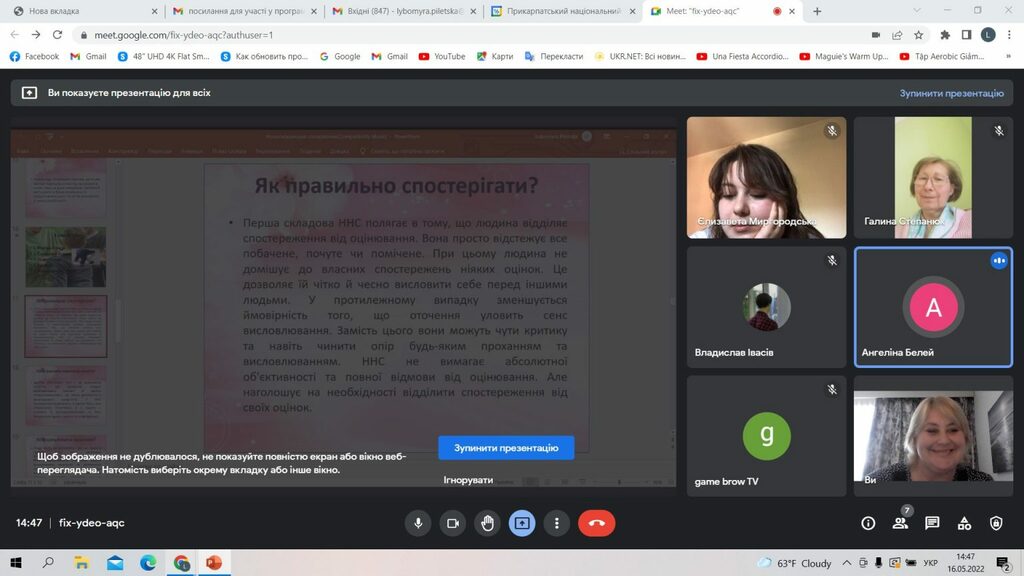
Task: Switch to the 'Вхідні (847)' Gmail tab
Action: coord(405,11)
